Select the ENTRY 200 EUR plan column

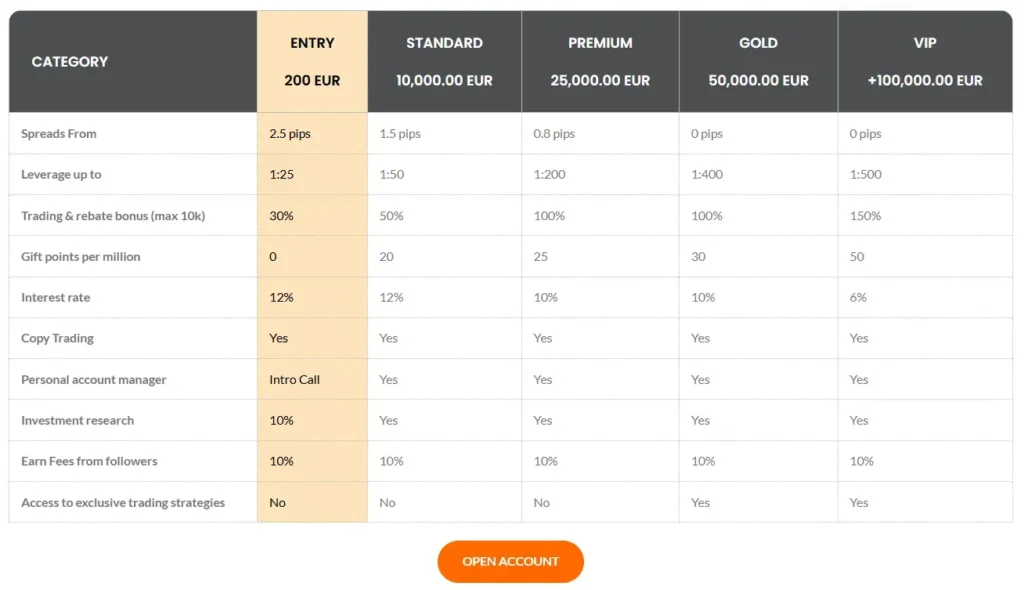click(x=312, y=61)
